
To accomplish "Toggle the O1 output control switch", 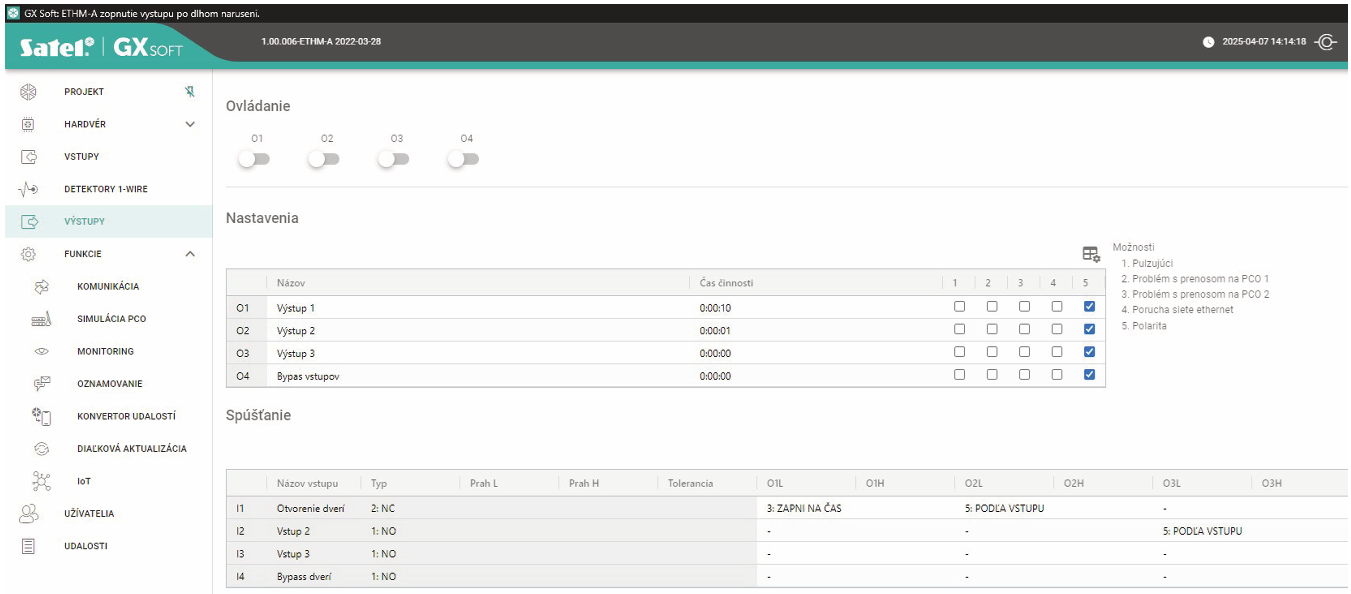I will pos(255,159).
